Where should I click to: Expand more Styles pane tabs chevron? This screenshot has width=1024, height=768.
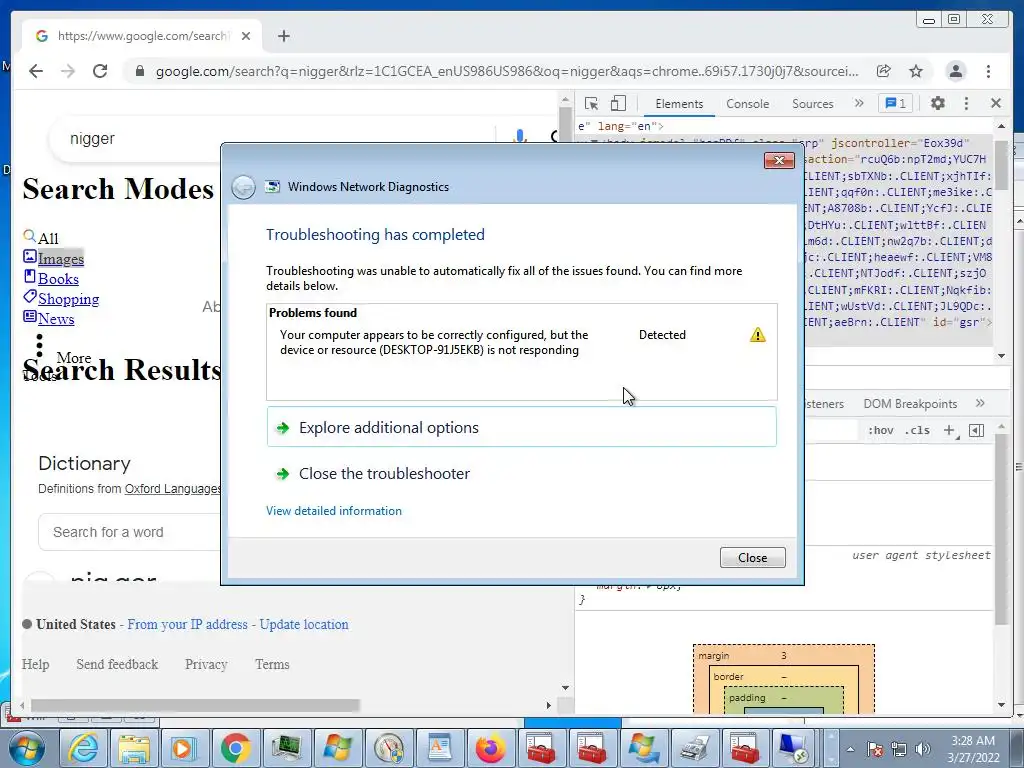click(x=980, y=404)
